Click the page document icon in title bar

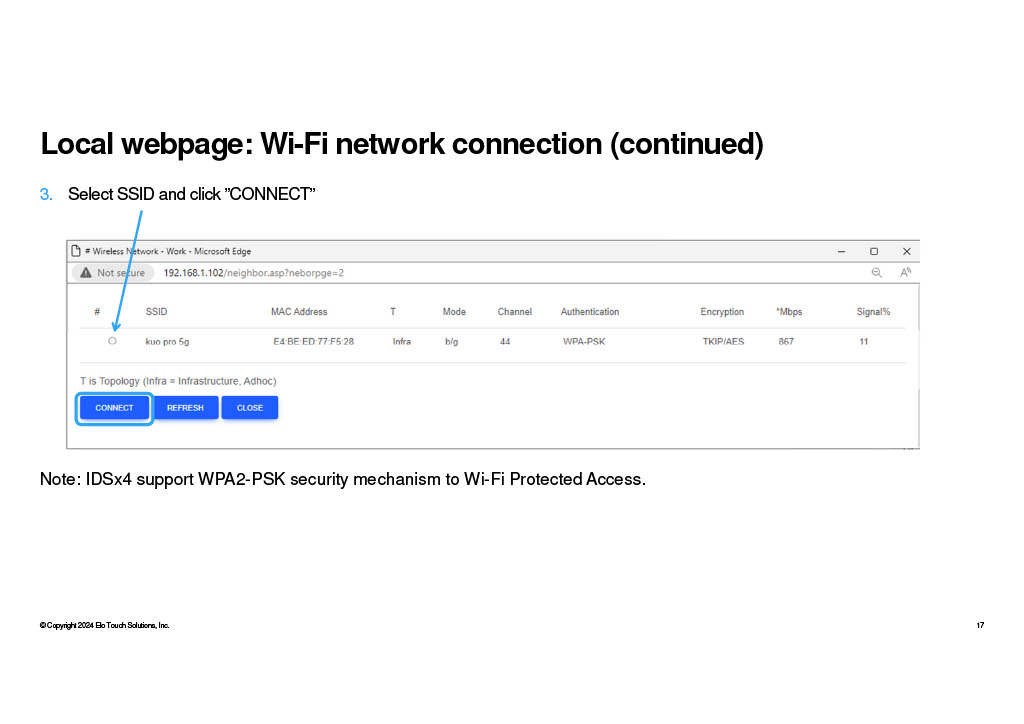click(x=76, y=251)
